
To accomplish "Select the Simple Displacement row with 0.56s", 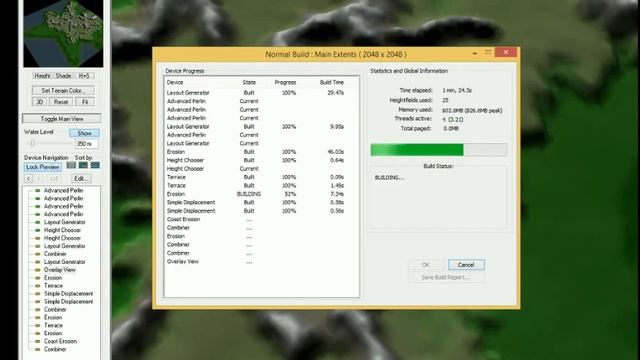I will pos(261,211).
